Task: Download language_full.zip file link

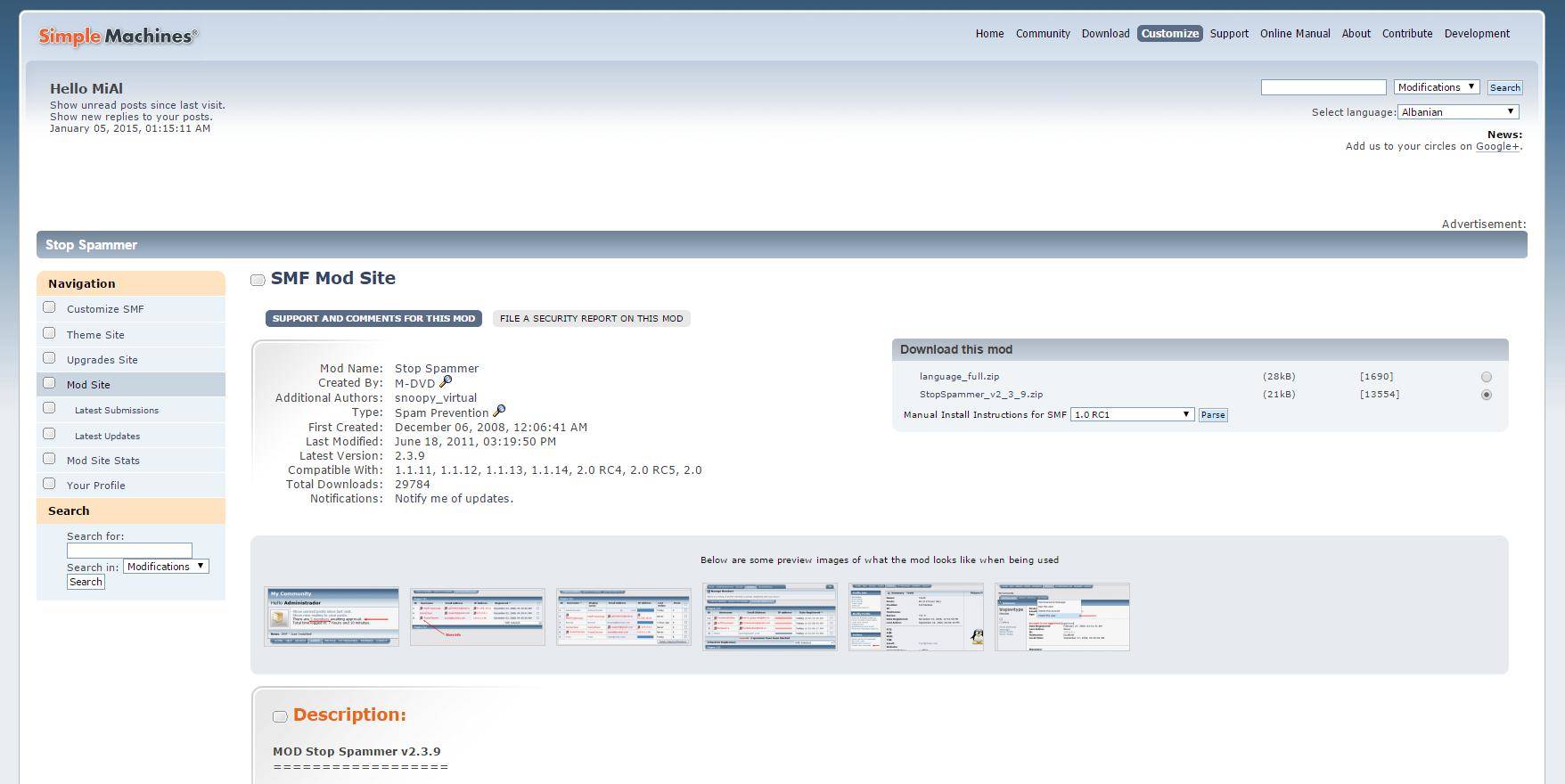Action: pos(959,377)
